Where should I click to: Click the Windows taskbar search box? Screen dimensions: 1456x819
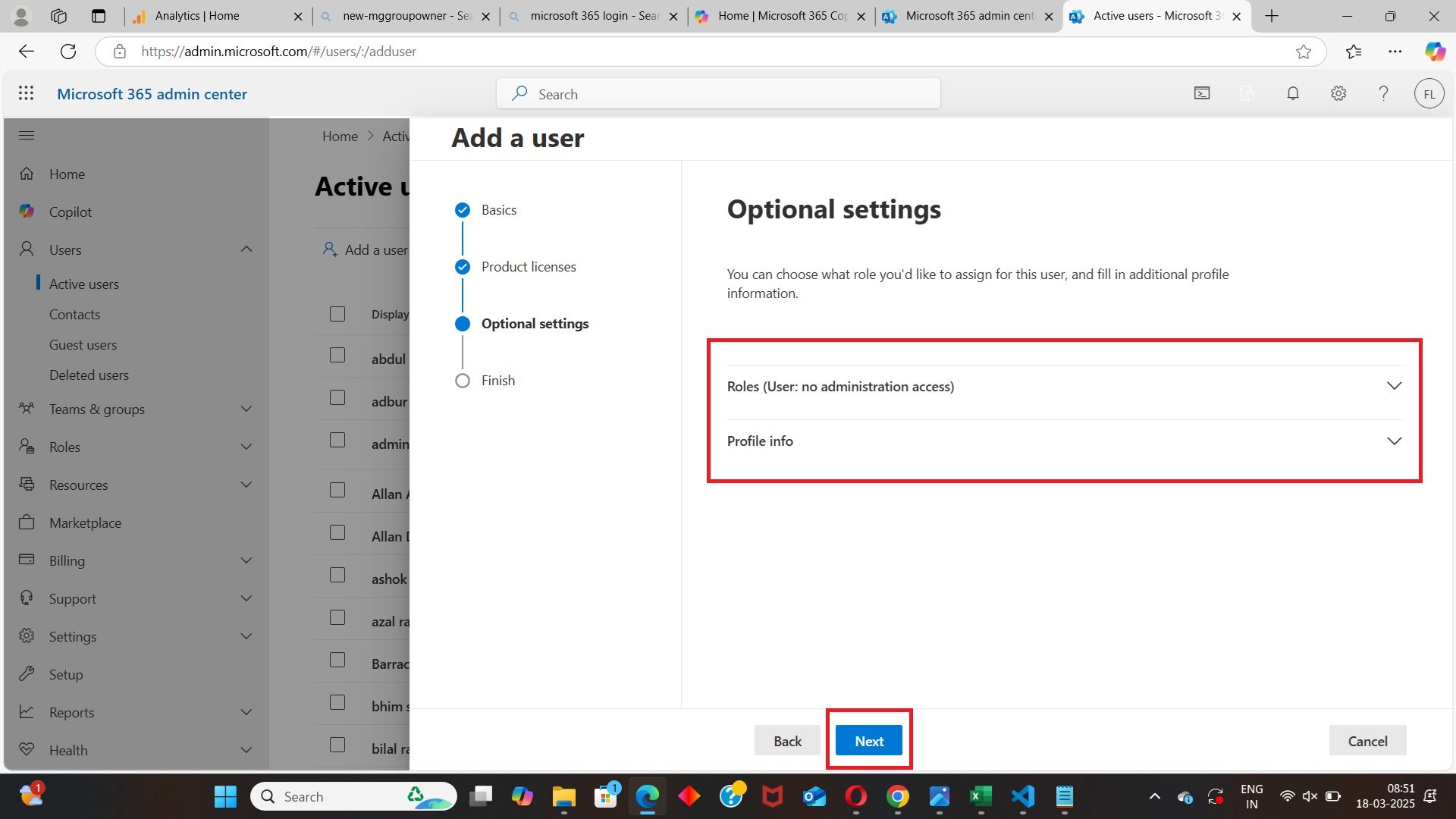[353, 796]
